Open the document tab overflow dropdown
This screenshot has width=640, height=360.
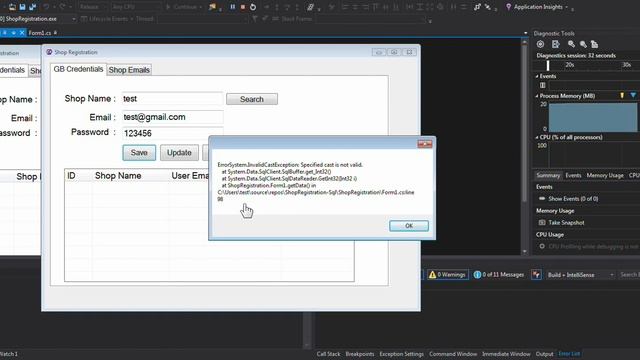click(x=525, y=33)
